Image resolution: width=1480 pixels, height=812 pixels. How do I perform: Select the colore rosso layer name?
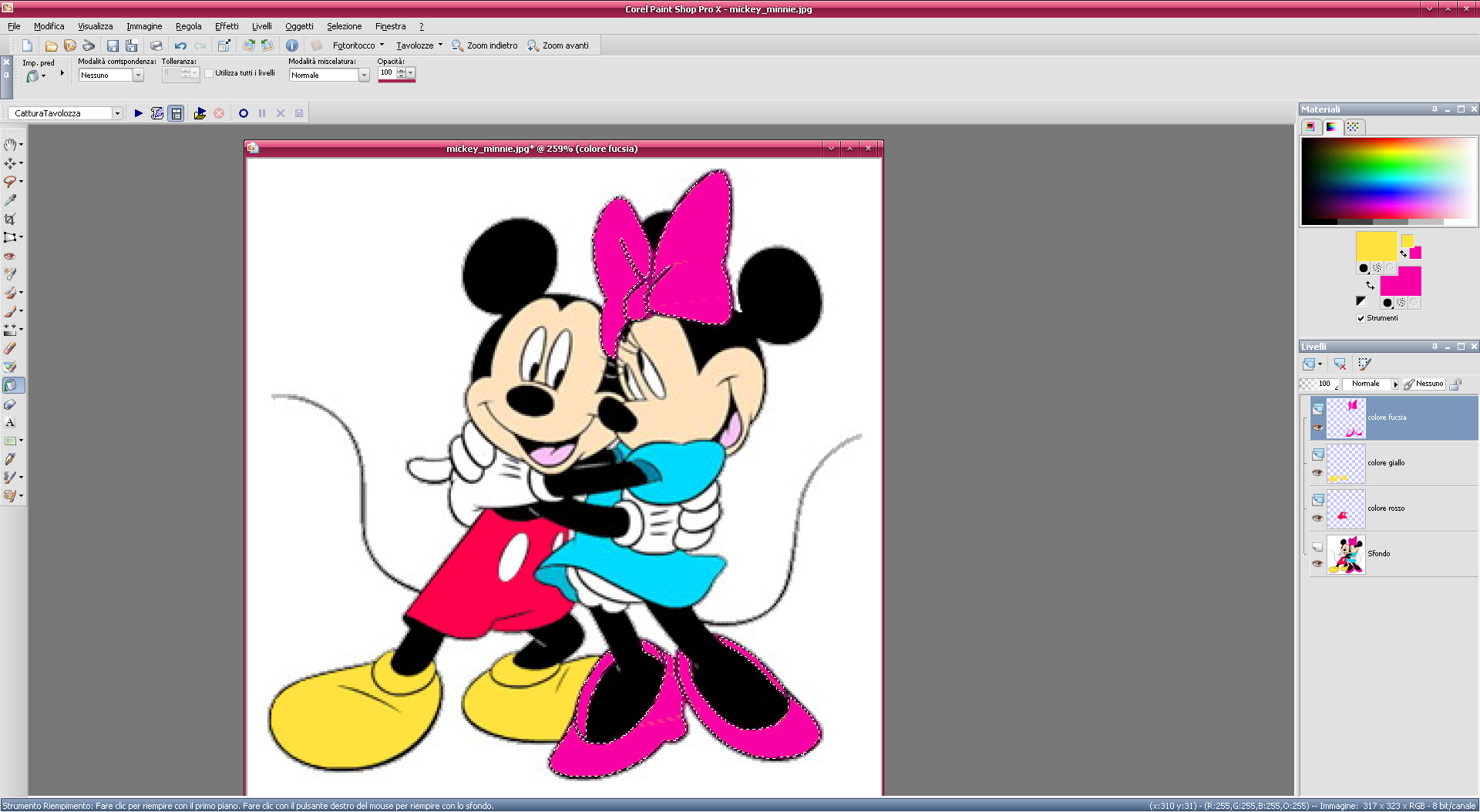[x=1386, y=508]
